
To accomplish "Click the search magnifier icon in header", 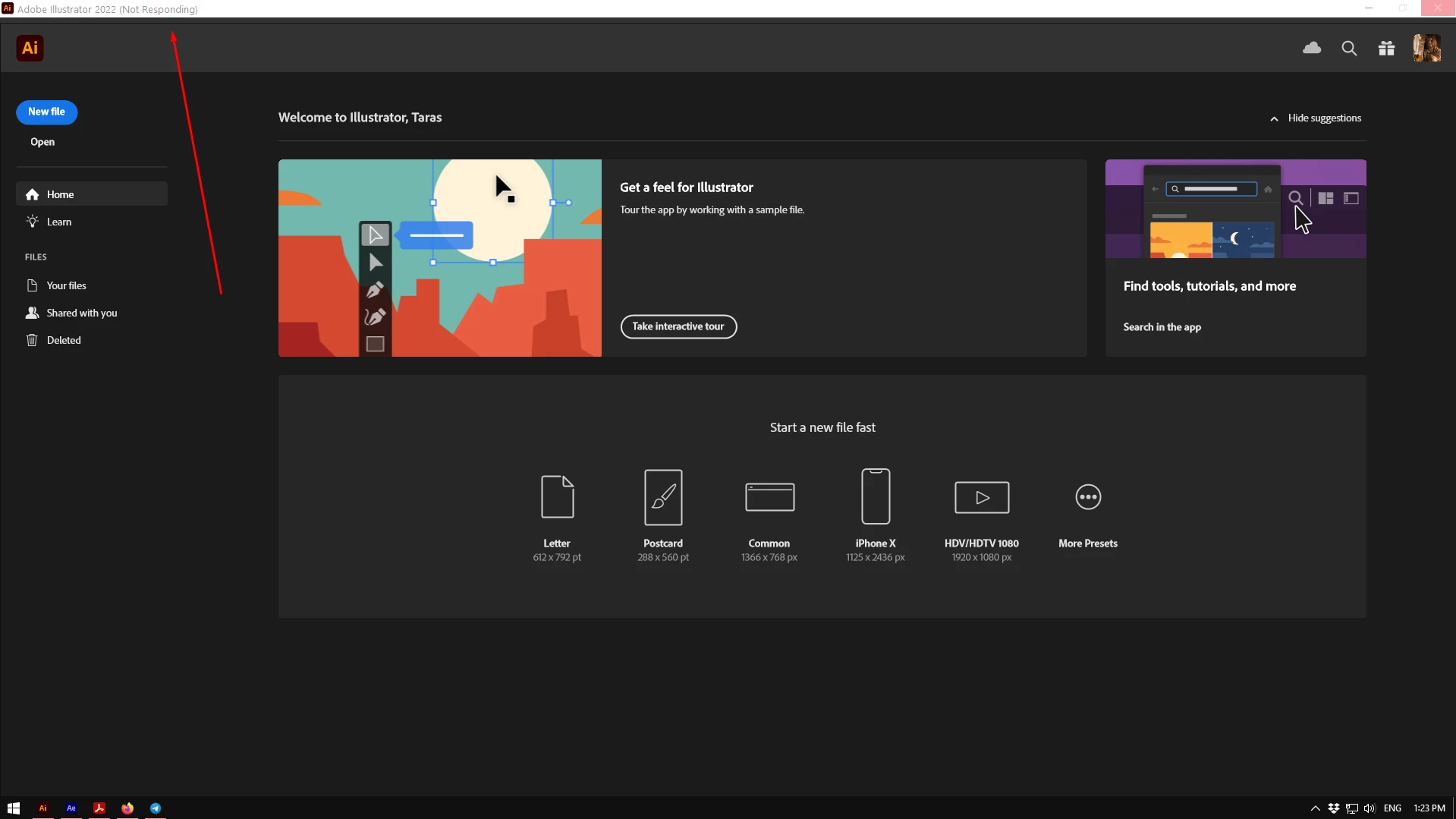I will [1349, 49].
